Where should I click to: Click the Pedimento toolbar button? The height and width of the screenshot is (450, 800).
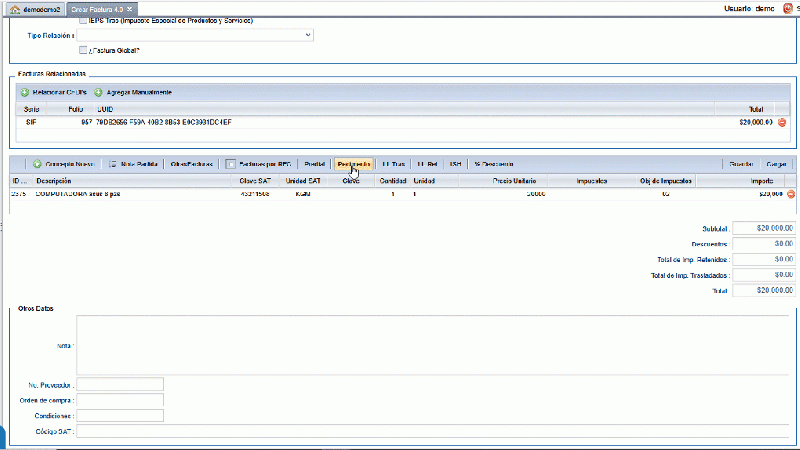tap(354, 164)
